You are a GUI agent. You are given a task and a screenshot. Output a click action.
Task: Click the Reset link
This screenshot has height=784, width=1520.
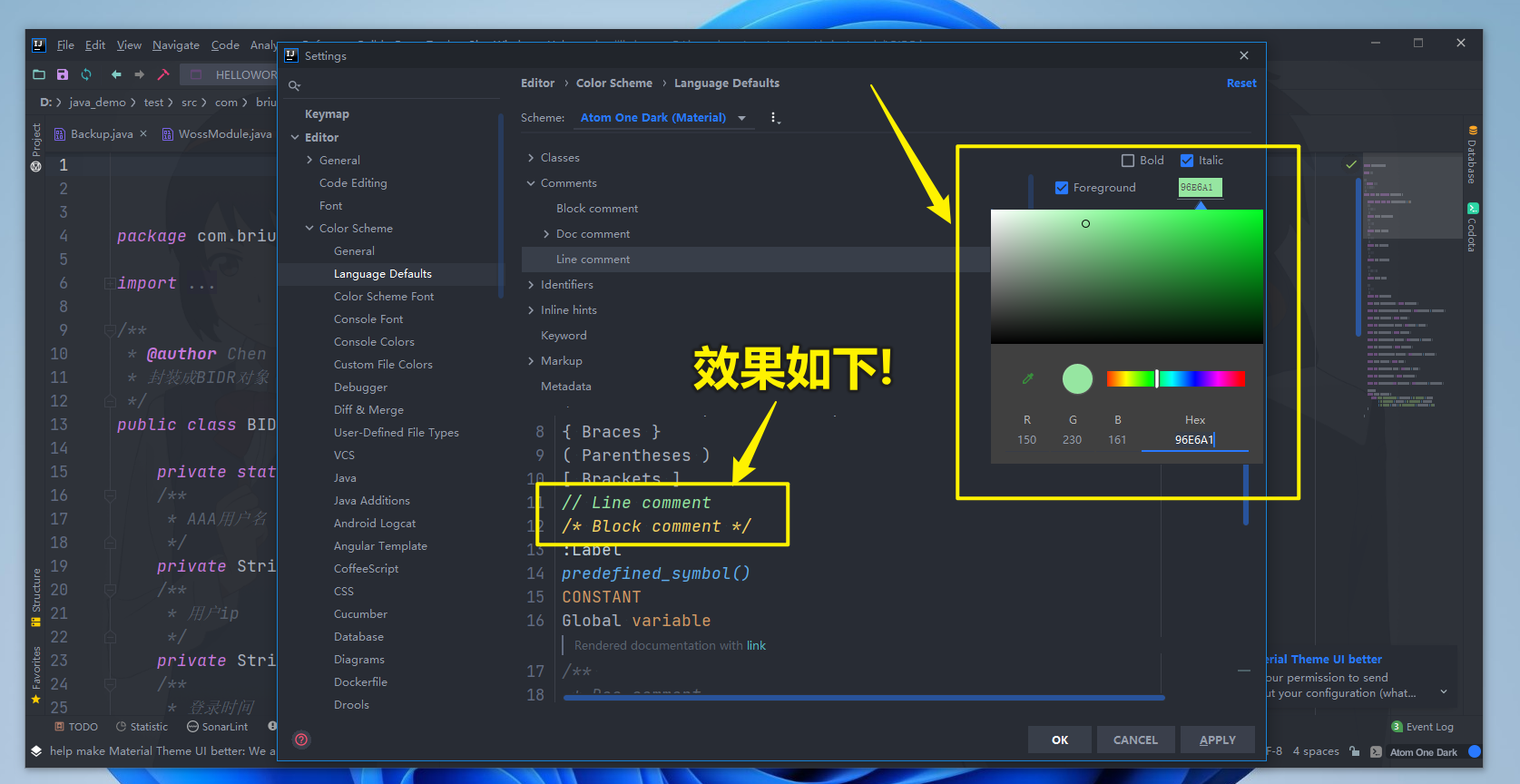pos(1241,83)
